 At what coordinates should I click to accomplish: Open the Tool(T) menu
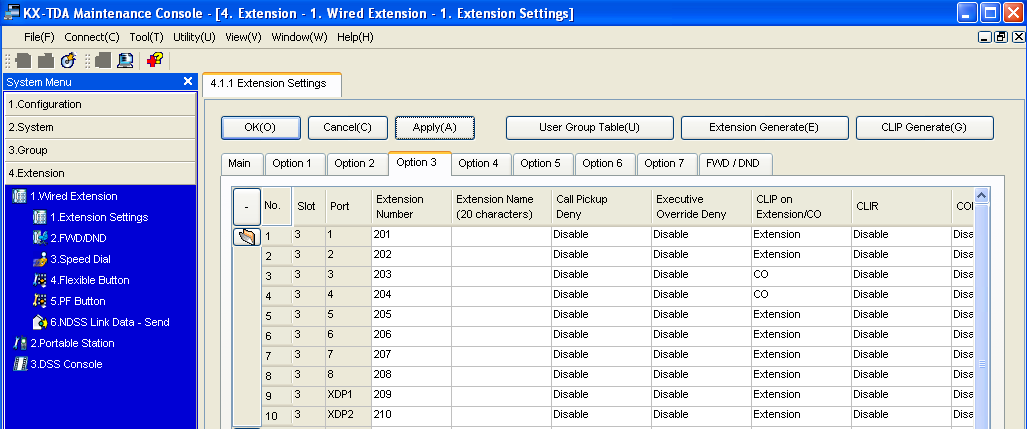click(x=147, y=37)
